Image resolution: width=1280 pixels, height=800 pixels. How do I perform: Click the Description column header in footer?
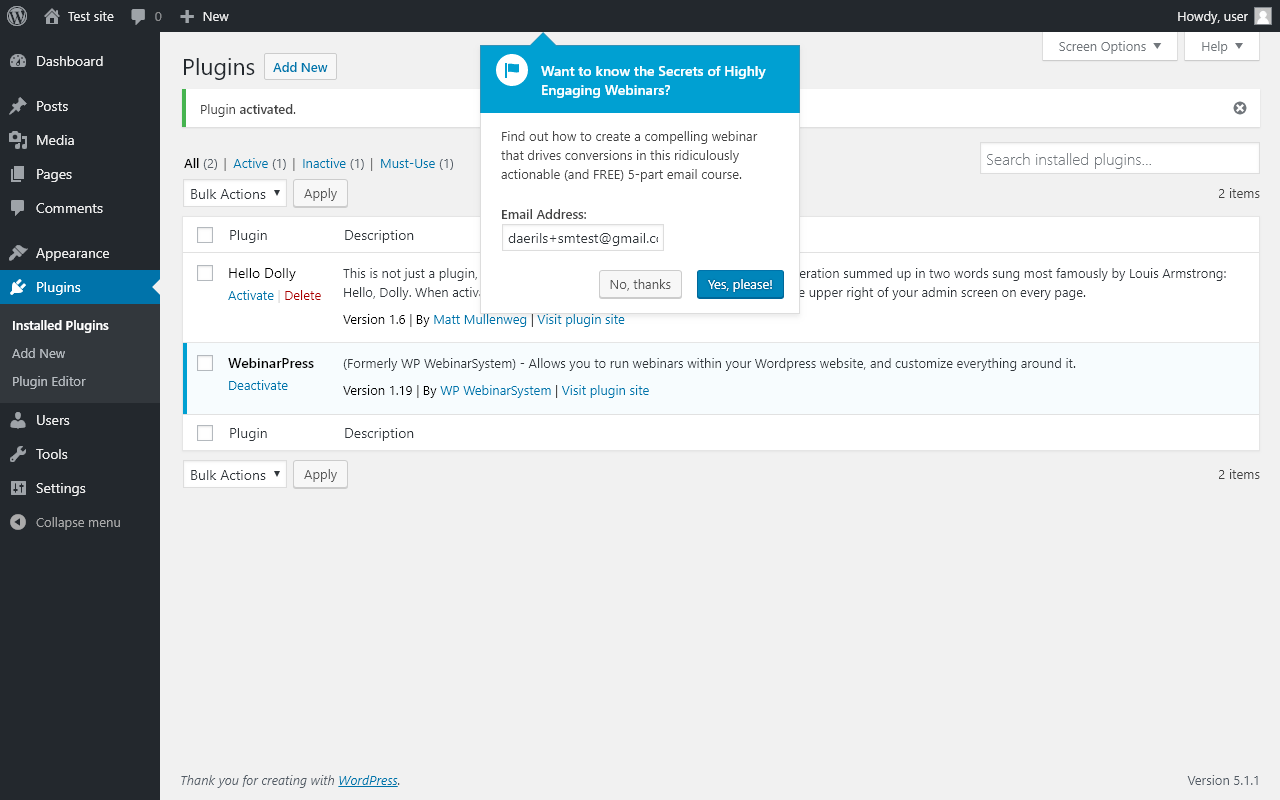pyautogui.click(x=379, y=433)
